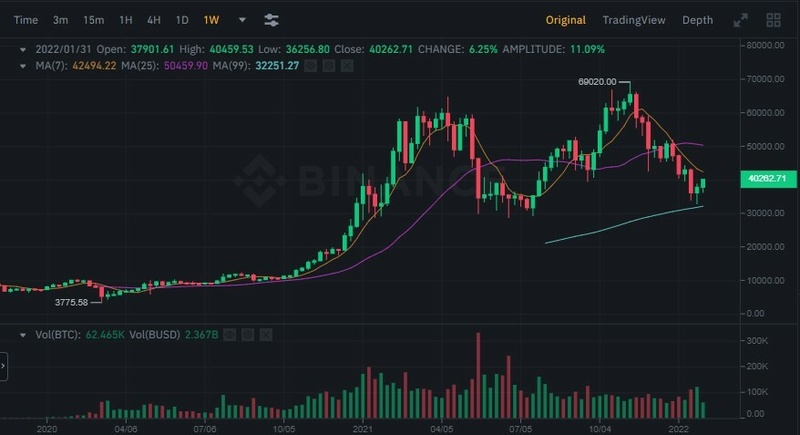The image size is (800, 435).
Task: Remove the MA indicator with X icon
Action: (x=347, y=66)
